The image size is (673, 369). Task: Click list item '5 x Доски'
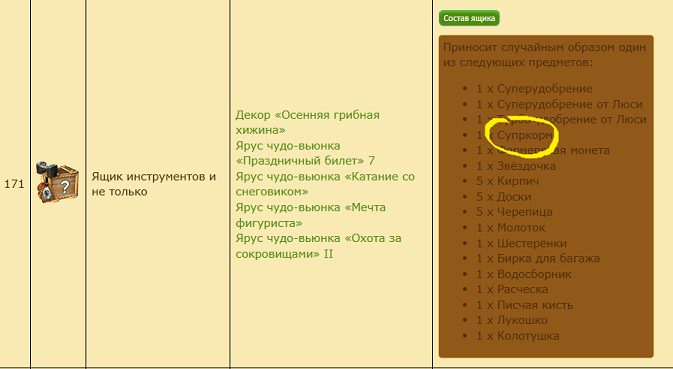(504, 197)
